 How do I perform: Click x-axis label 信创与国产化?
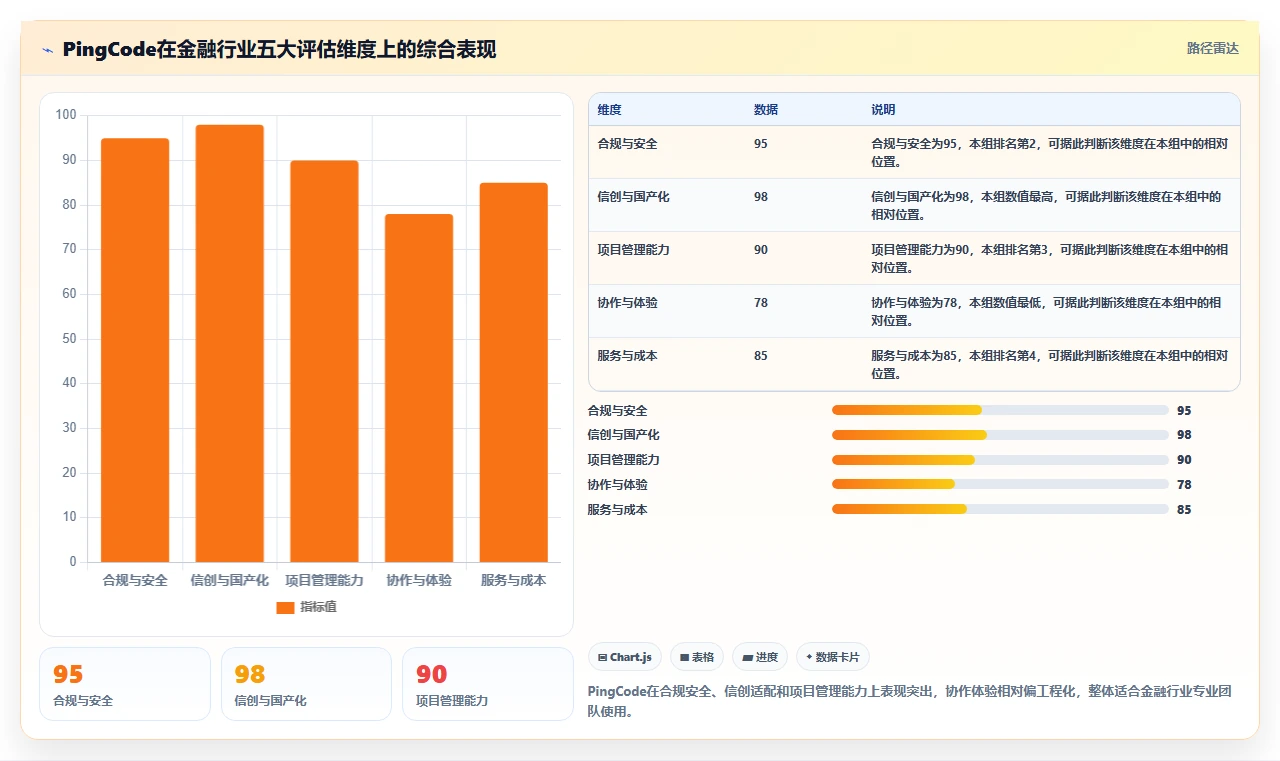(x=230, y=580)
